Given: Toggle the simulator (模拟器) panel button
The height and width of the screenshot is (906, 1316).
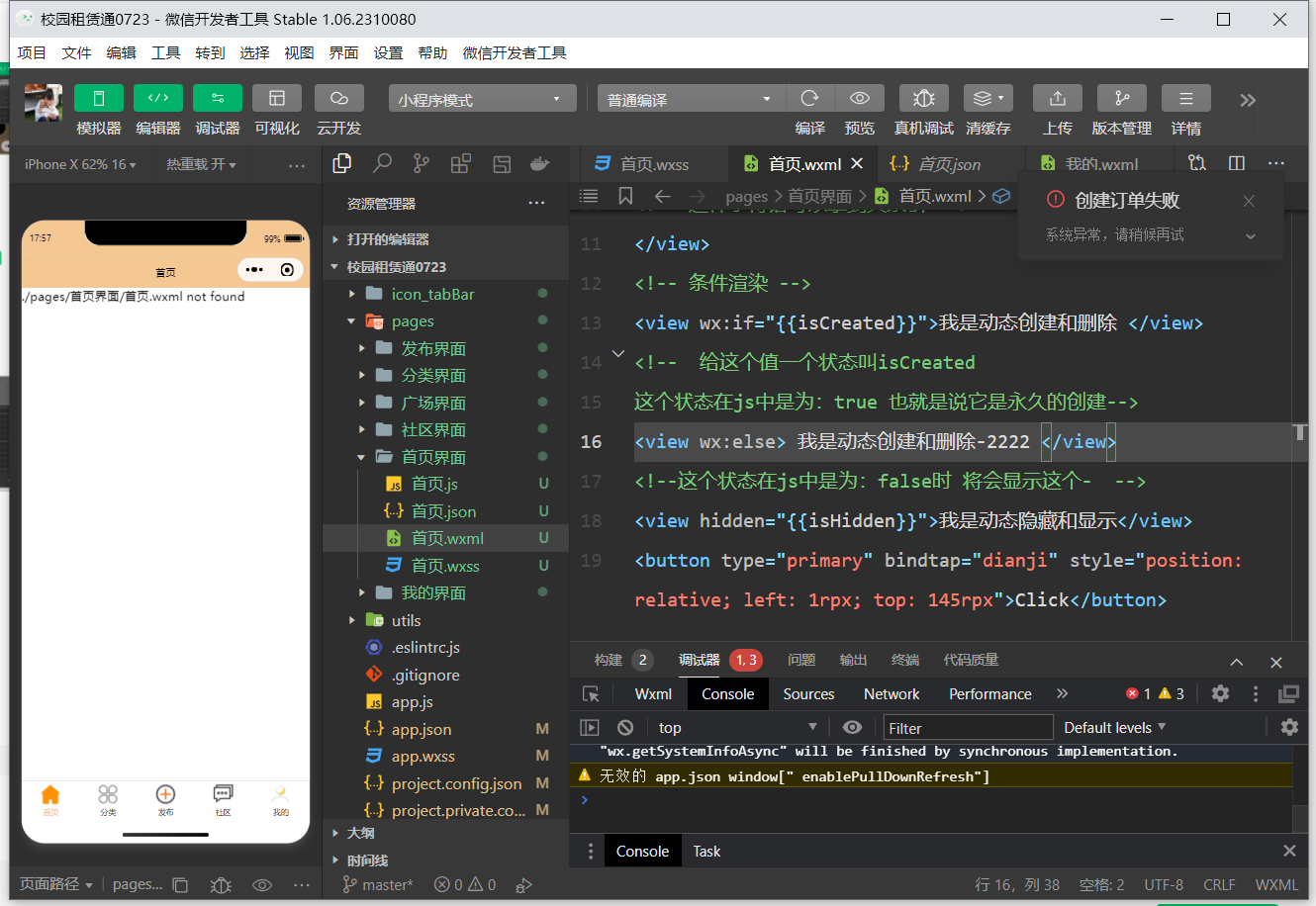Looking at the screenshot, I should pos(99,98).
